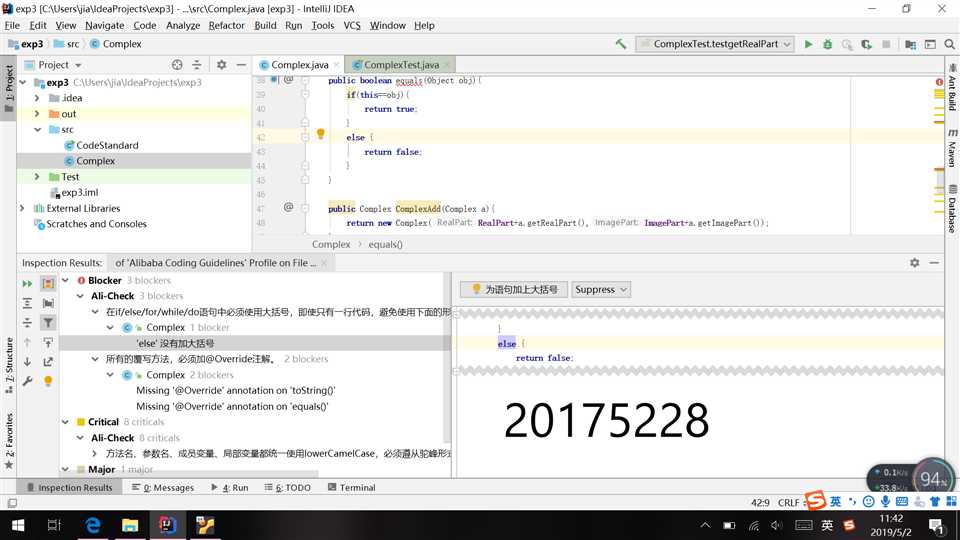The image size is (960, 540).
Task: Open the VCS menu
Action: click(351, 25)
